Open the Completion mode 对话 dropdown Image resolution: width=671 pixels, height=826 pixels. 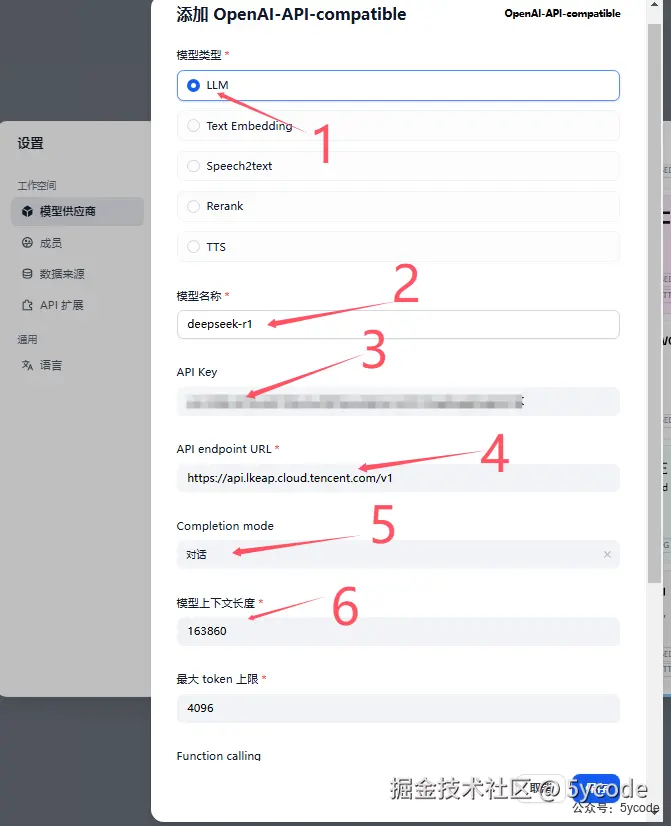click(398, 554)
